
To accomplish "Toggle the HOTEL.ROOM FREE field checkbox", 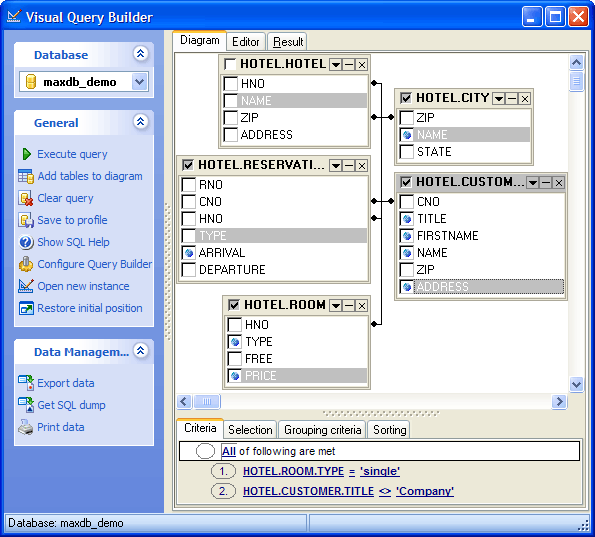I will coord(235,359).
